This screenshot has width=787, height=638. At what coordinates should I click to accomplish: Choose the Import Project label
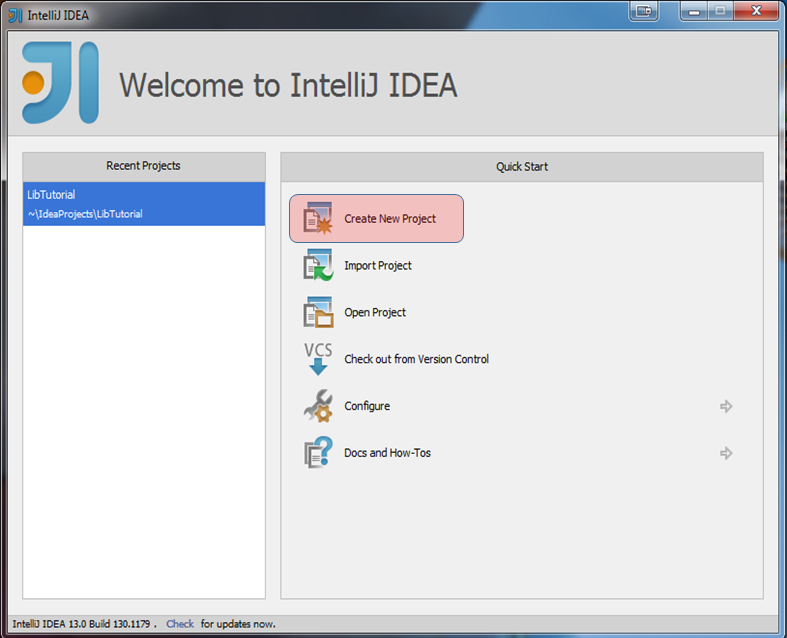click(378, 266)
